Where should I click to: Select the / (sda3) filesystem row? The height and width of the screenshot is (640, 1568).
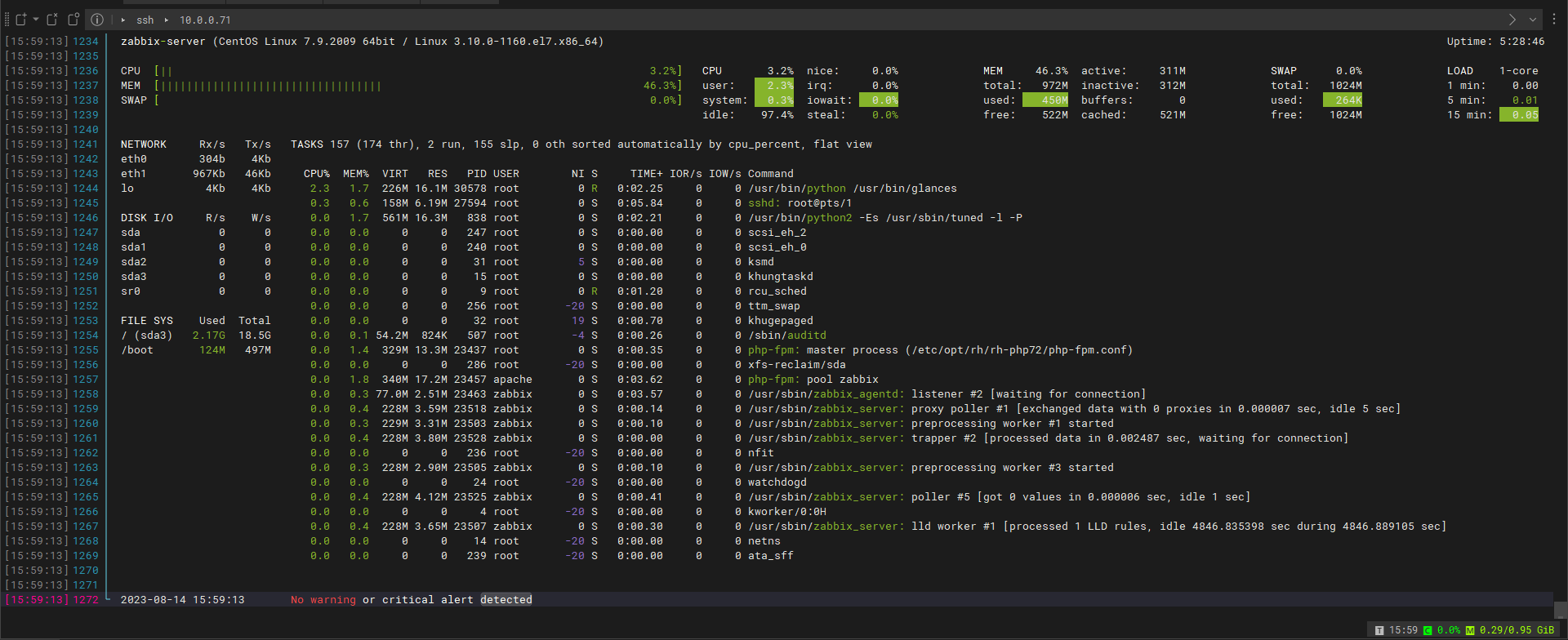tap(196, 336)
